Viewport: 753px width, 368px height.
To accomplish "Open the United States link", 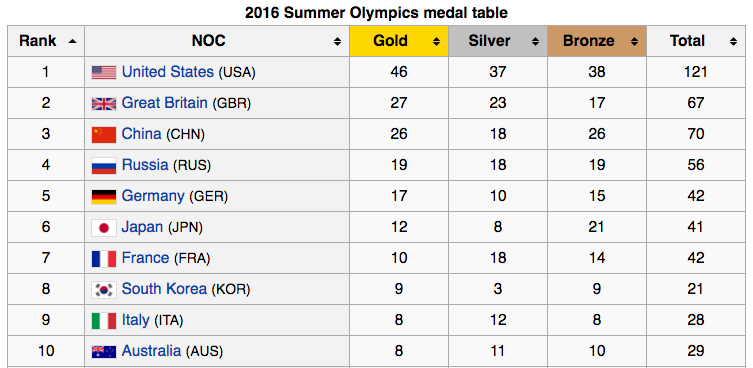I will pyautogui.click(x=168, y=72).
